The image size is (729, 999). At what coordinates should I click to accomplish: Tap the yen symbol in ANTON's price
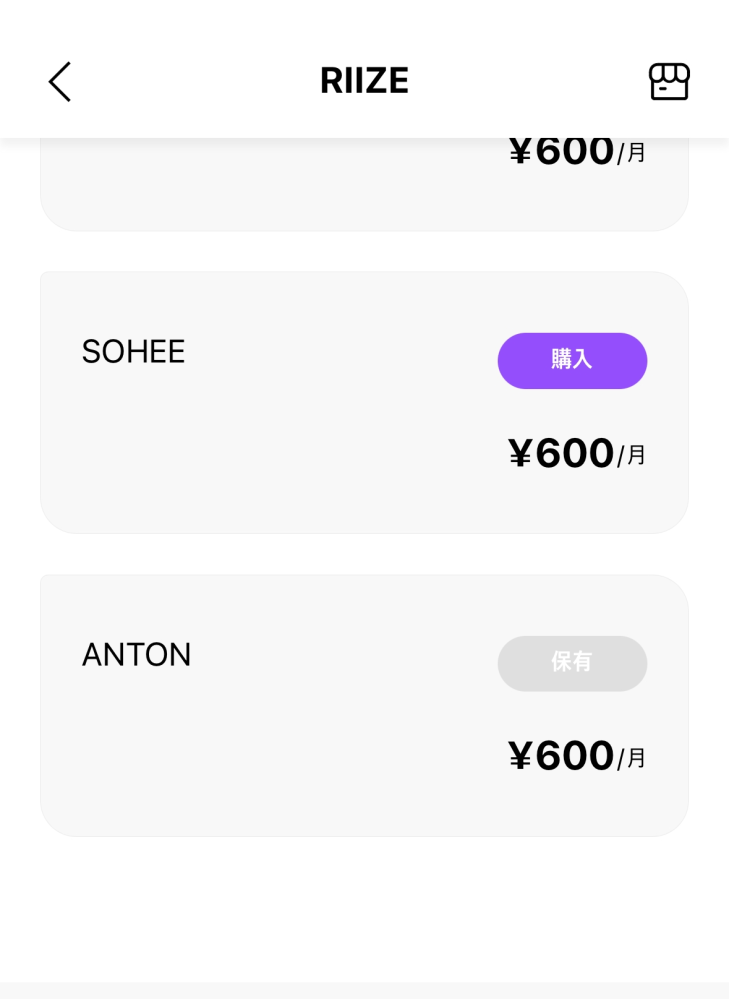(x=520, y=758)
